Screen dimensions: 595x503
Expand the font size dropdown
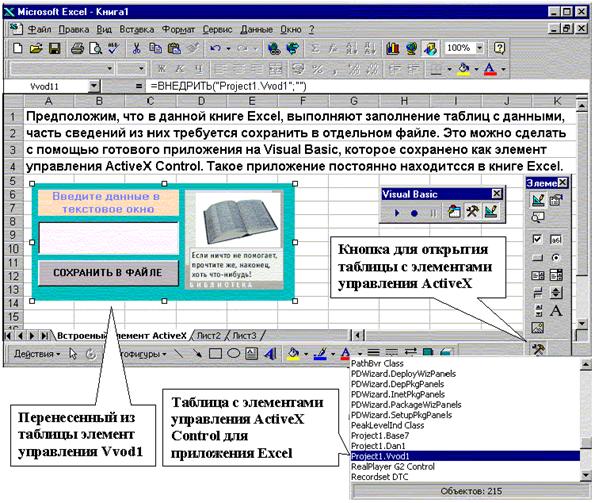(141, 69)
